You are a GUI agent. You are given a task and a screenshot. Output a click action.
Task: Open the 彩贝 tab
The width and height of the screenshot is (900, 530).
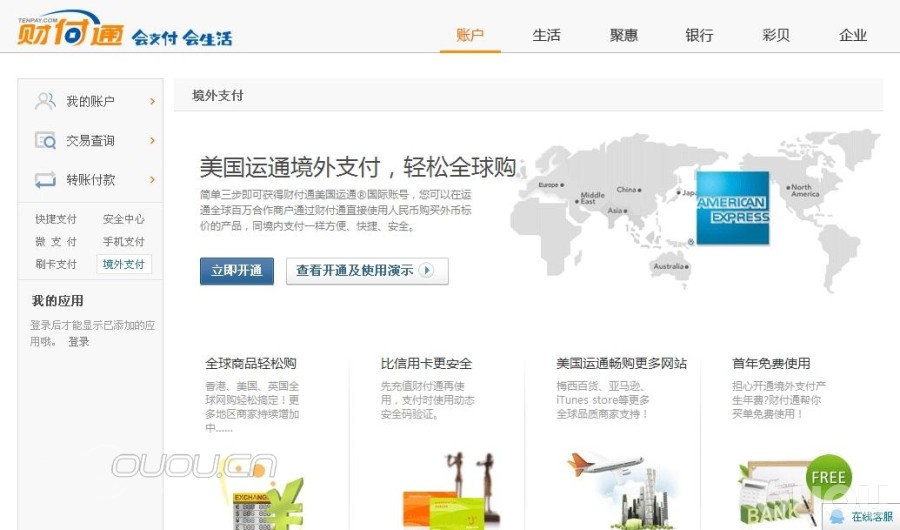pos(776,35)
